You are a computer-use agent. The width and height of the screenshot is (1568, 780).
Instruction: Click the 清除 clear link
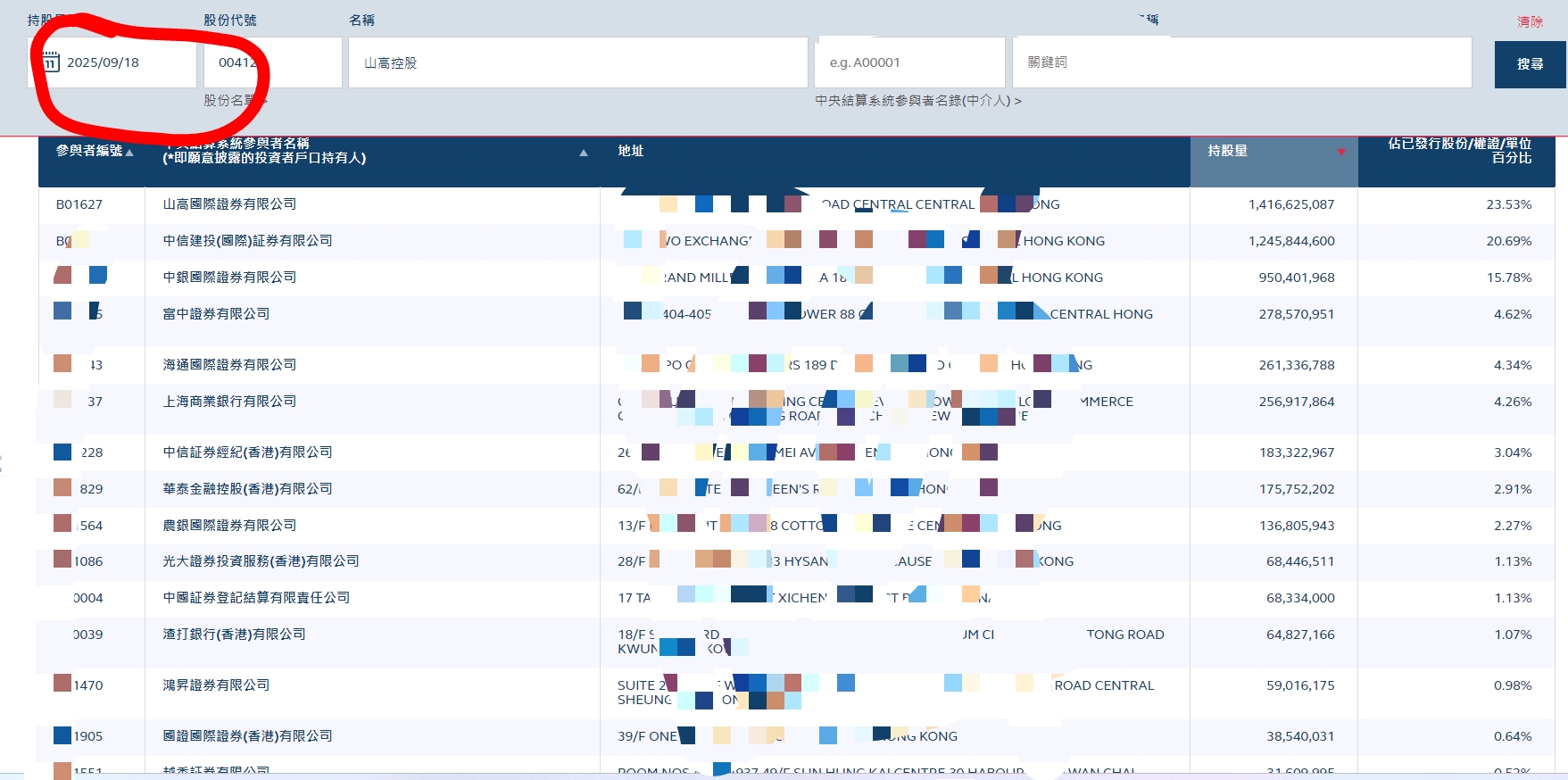[1530, 21]
